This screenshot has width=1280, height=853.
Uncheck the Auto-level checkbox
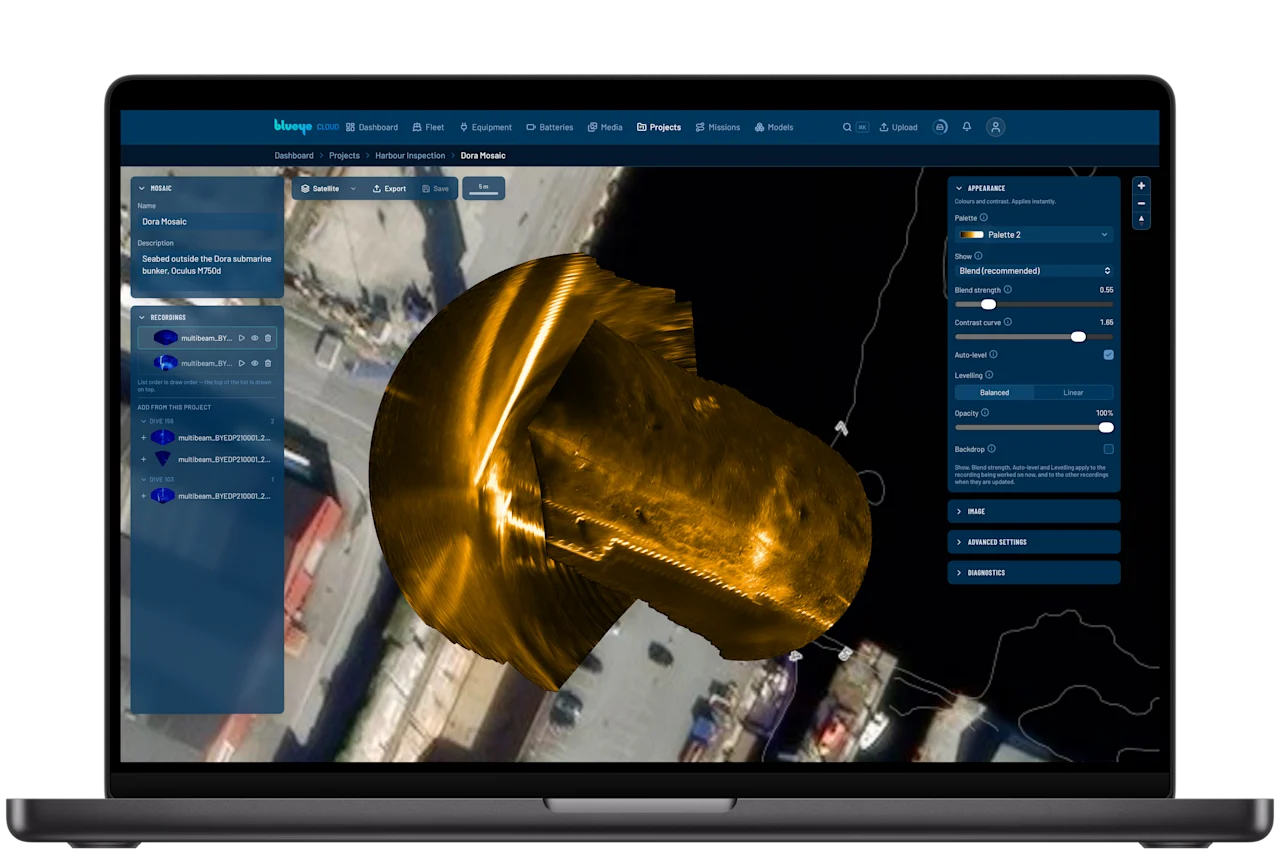coord(1108,354)
